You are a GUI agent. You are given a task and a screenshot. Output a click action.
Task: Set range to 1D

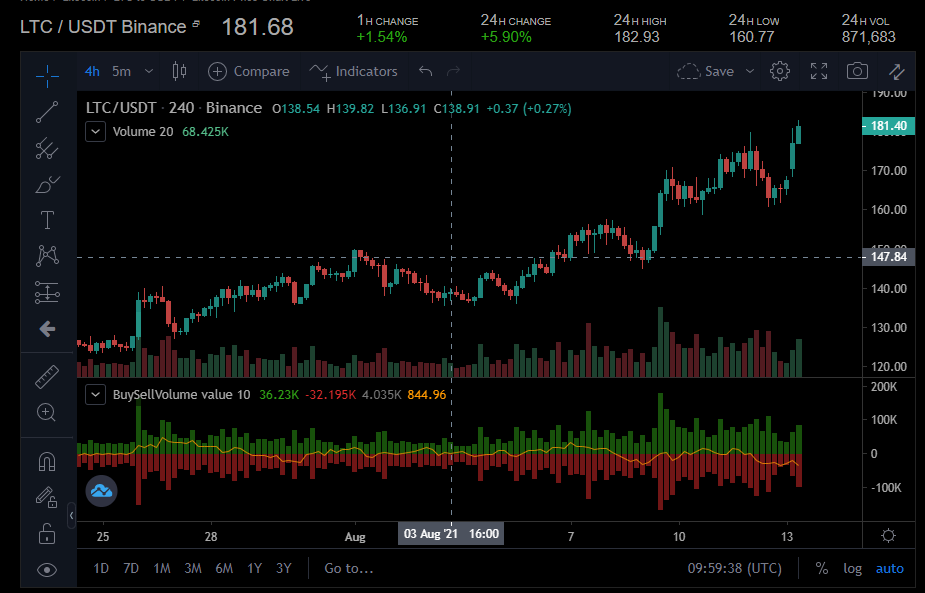coord(101,568)
